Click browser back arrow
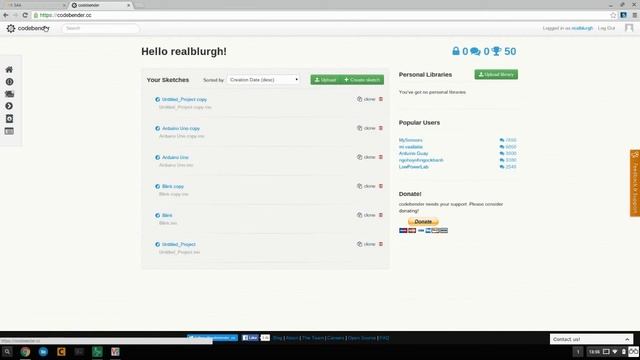This screenshot has width=640, height=360. pyautogui.click(x=6, y=15)
